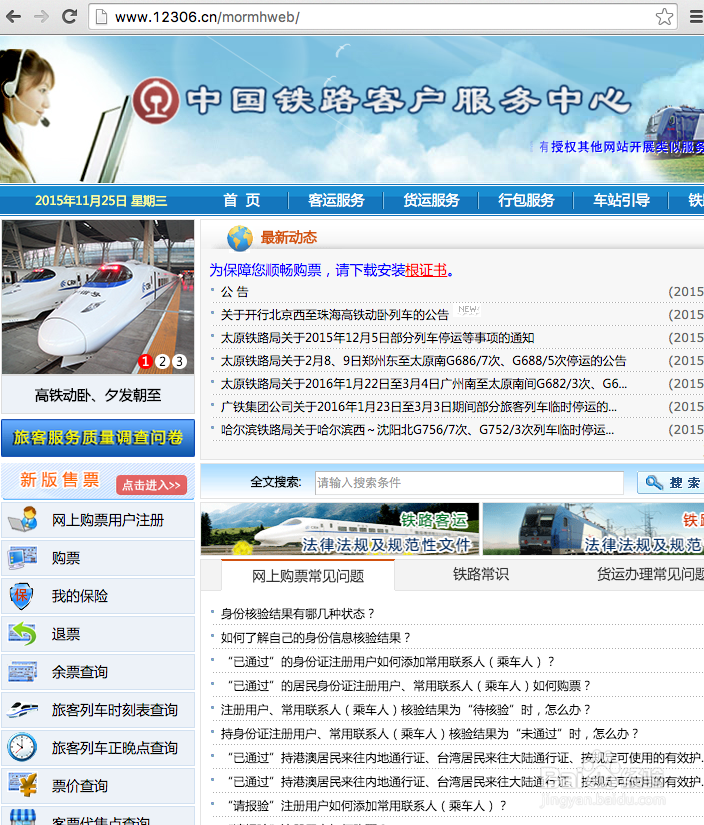This screenshot has height=825, width=704.
Task: Click the 退票 green arrow icon
Action: click(23, 633)
